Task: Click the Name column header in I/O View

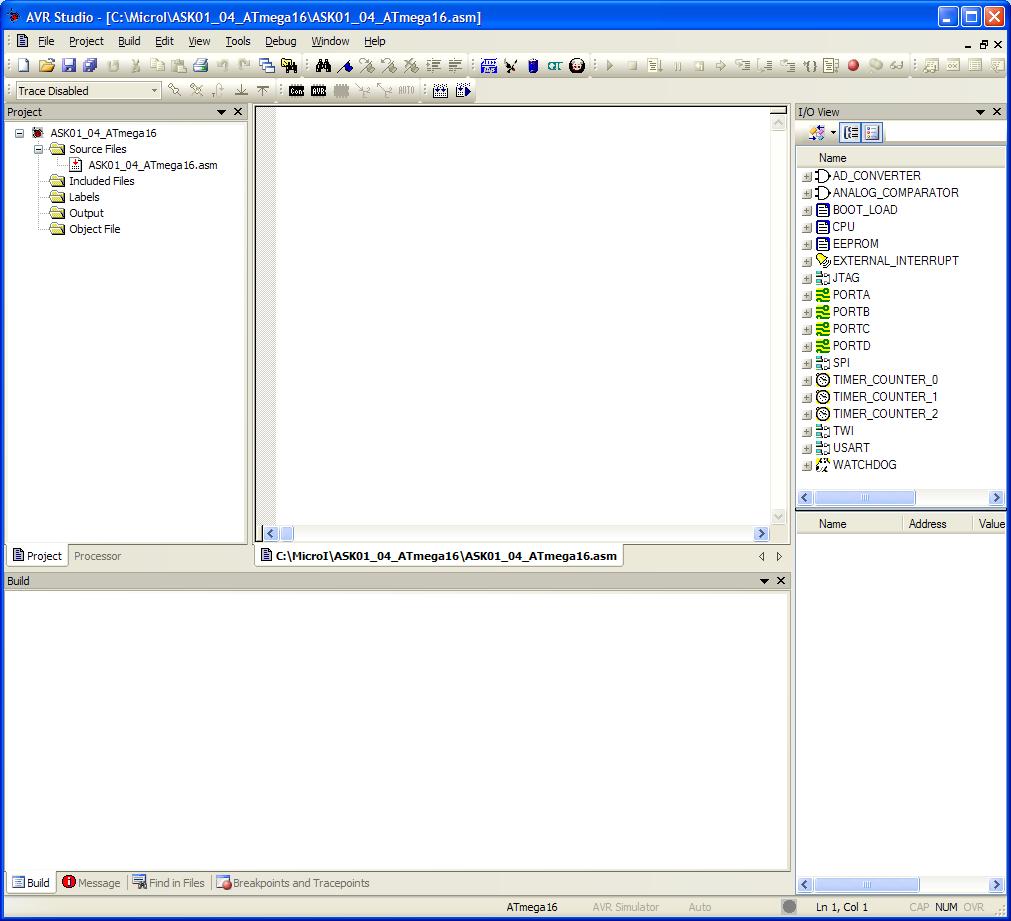Action: tap(832, 158)
